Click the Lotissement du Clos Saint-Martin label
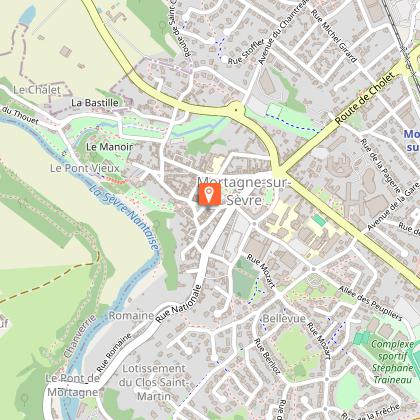Viewport: 420px width, 420px height. tap(154, 382)
